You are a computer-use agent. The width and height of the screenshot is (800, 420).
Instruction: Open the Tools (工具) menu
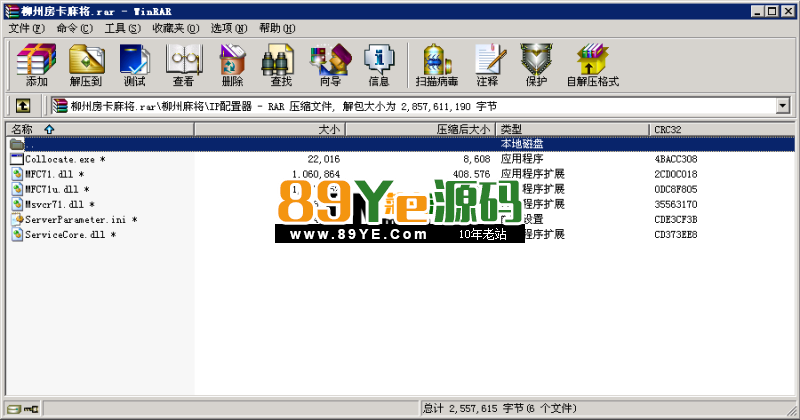[122, 28]
